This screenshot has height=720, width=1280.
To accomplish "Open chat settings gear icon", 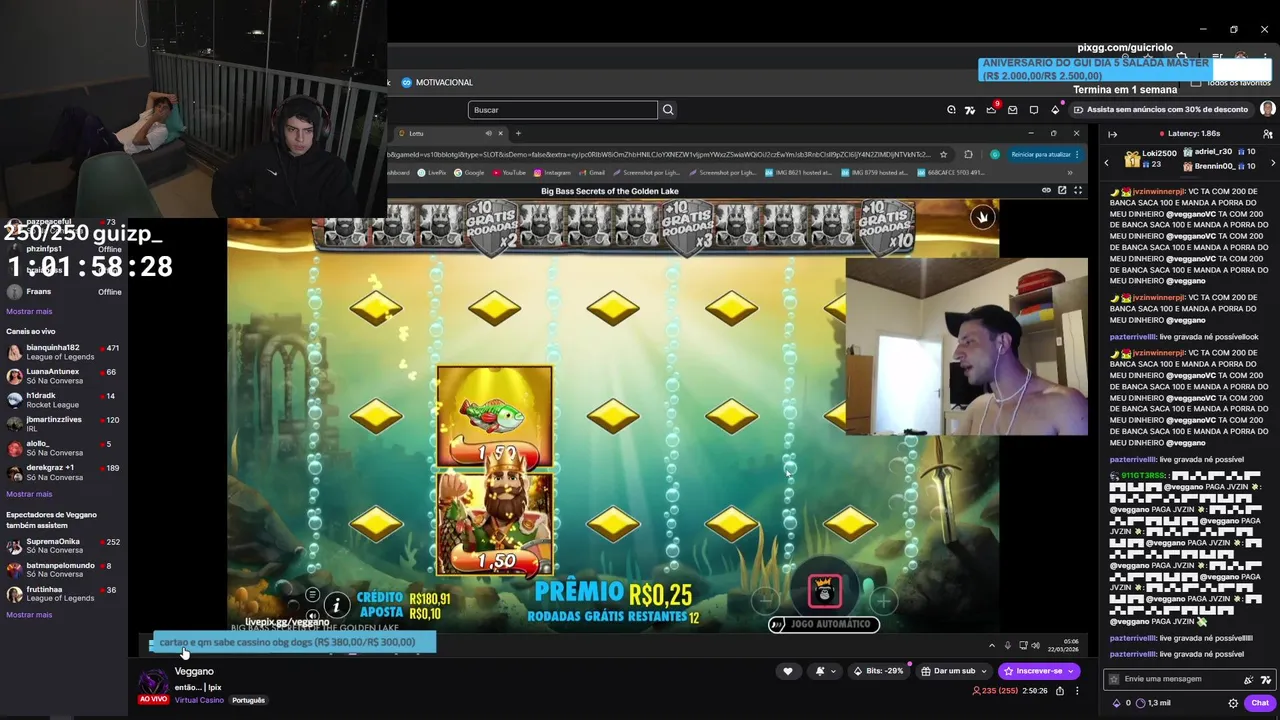I will point(1233,703).
